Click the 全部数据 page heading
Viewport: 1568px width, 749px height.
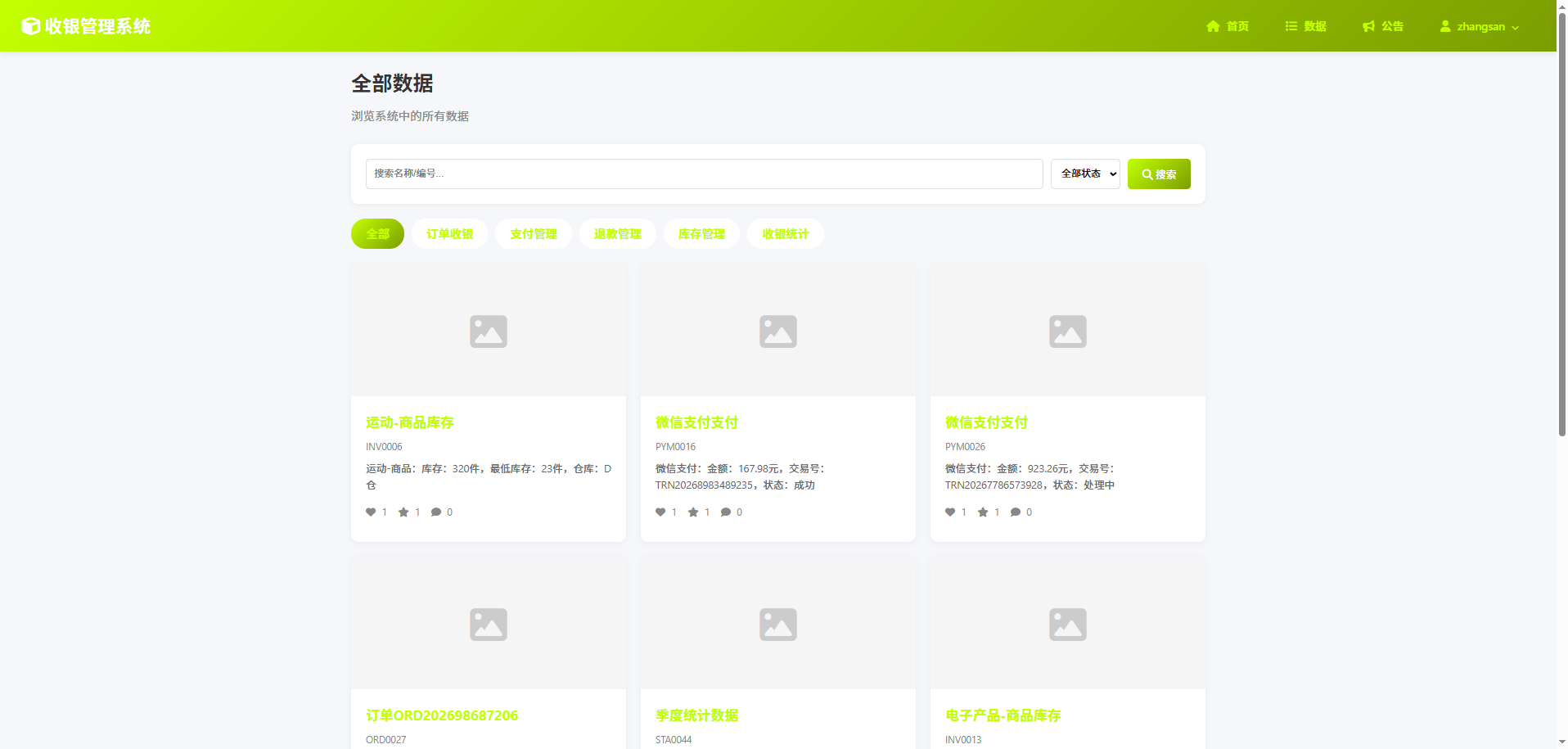(x=392, y=83)
